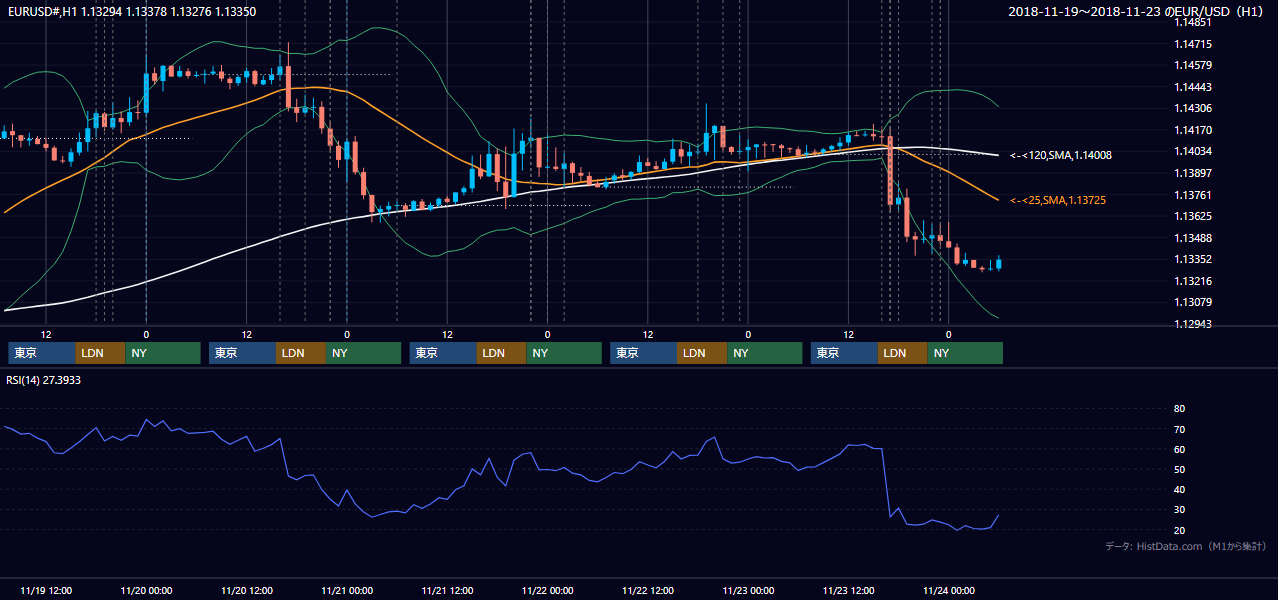Select the 120 SMA 1.14008 label
1278x600 pixels.
pos(1061,155)
